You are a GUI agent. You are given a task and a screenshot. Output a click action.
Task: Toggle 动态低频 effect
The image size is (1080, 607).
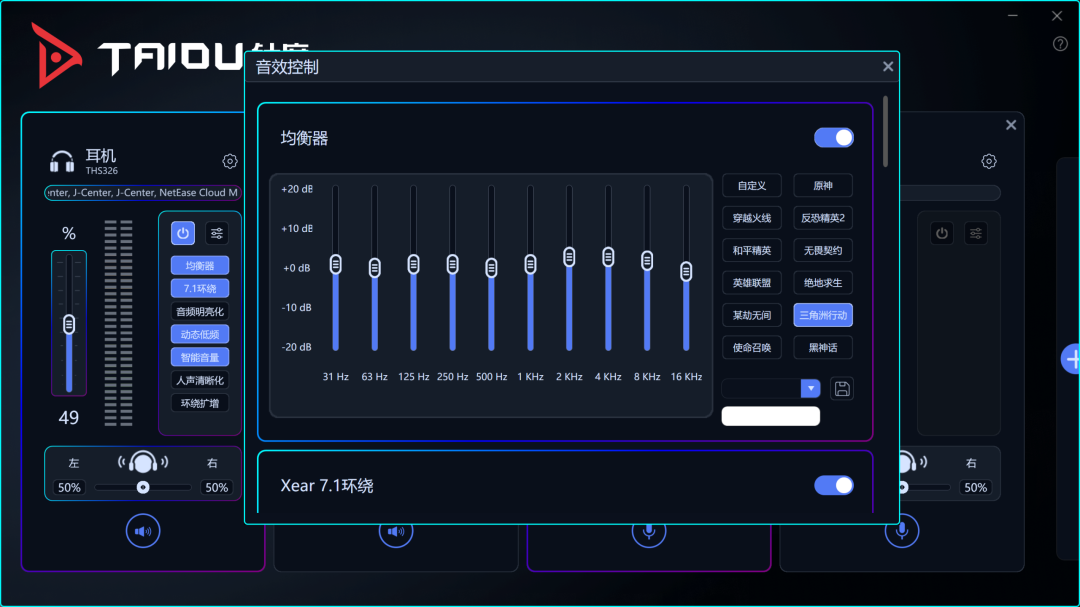tap(200, 334)
